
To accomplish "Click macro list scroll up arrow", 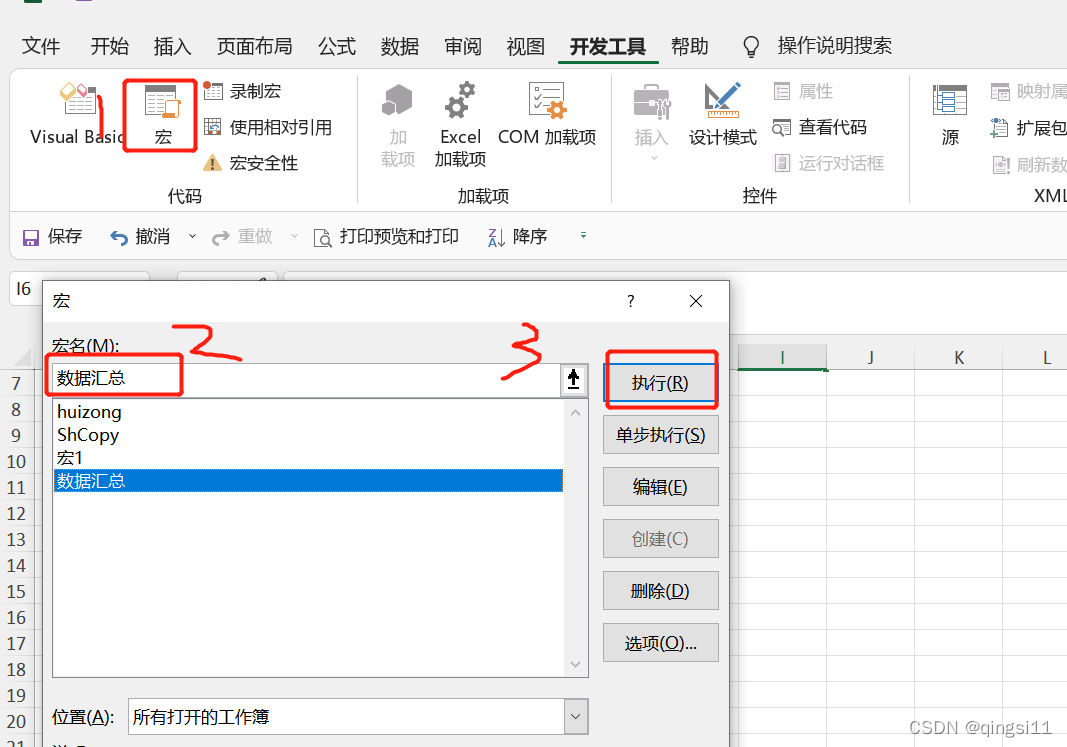I will coord(576,412).
